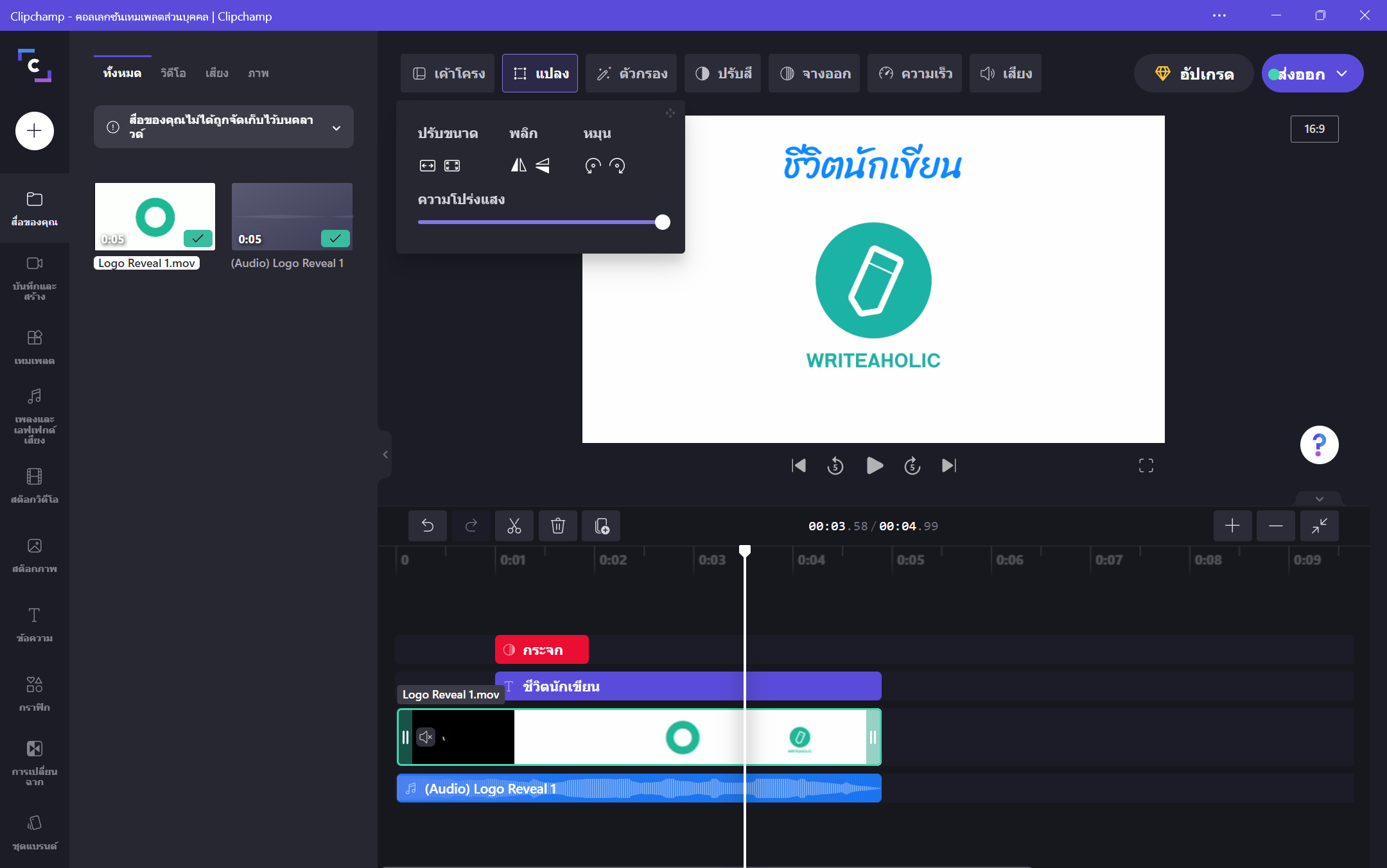Toggle fullscreen preview
Screen dimensions: 1387x868
point(1146,465)
